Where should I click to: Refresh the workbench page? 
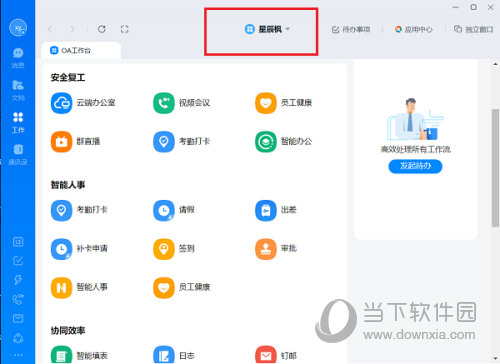click(102, 29)
